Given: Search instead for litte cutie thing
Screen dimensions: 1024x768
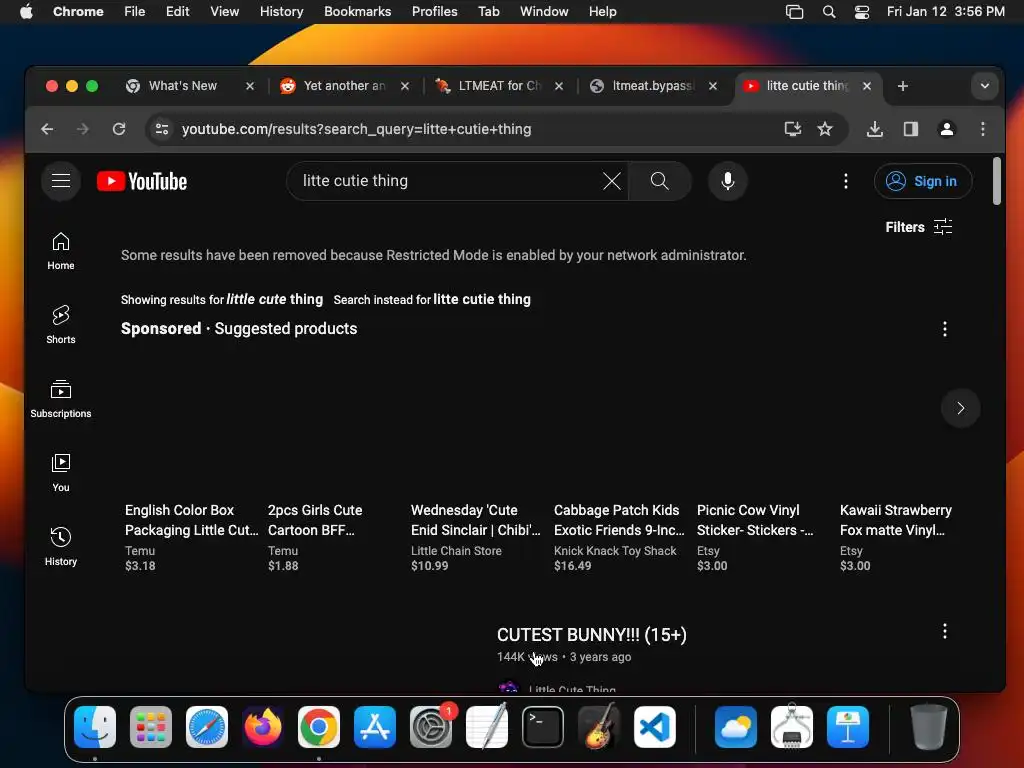Looking at the screenshot, I should tap(481, 299).
